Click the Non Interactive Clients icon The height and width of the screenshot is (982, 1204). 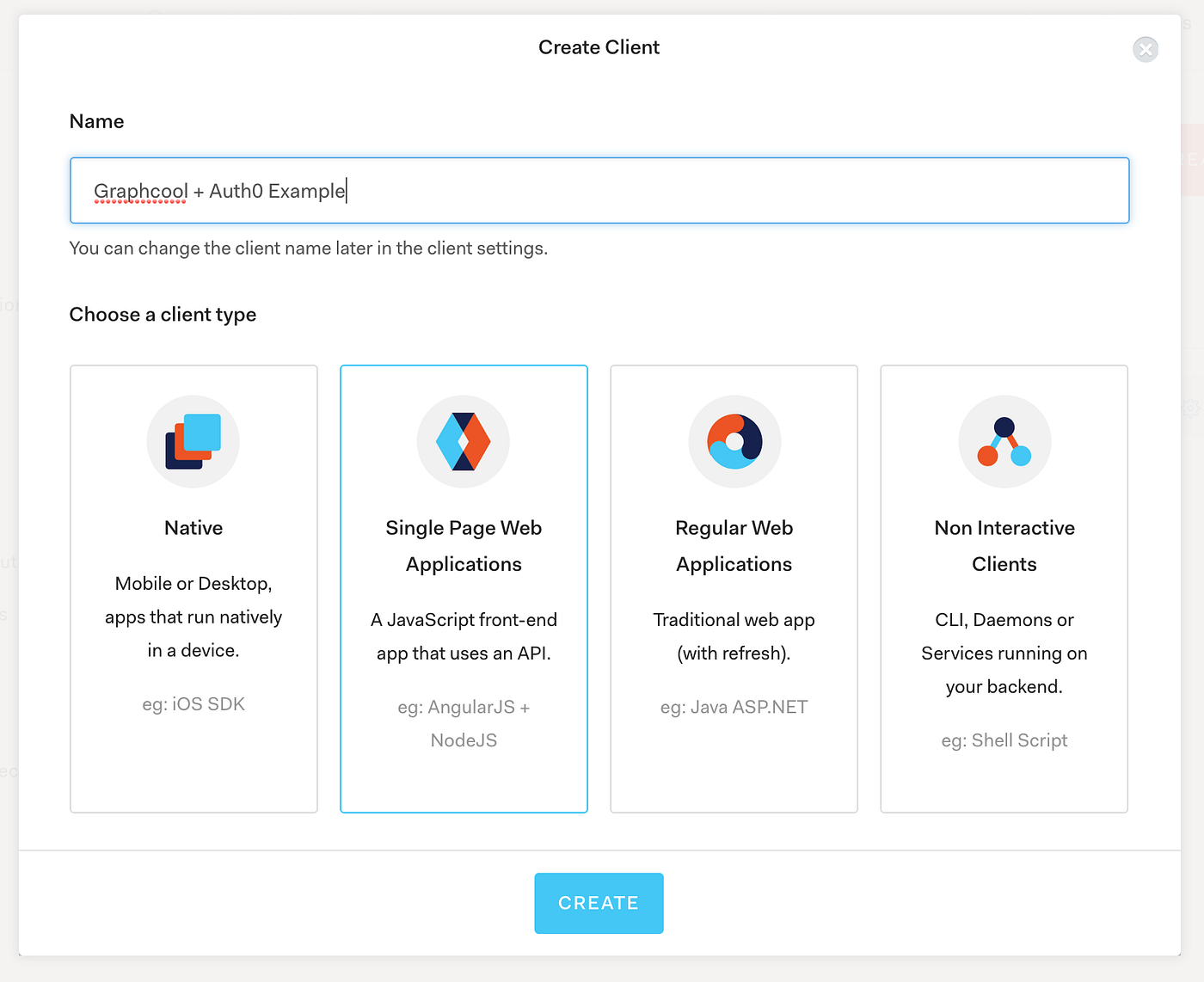(x=1004, y=441)
